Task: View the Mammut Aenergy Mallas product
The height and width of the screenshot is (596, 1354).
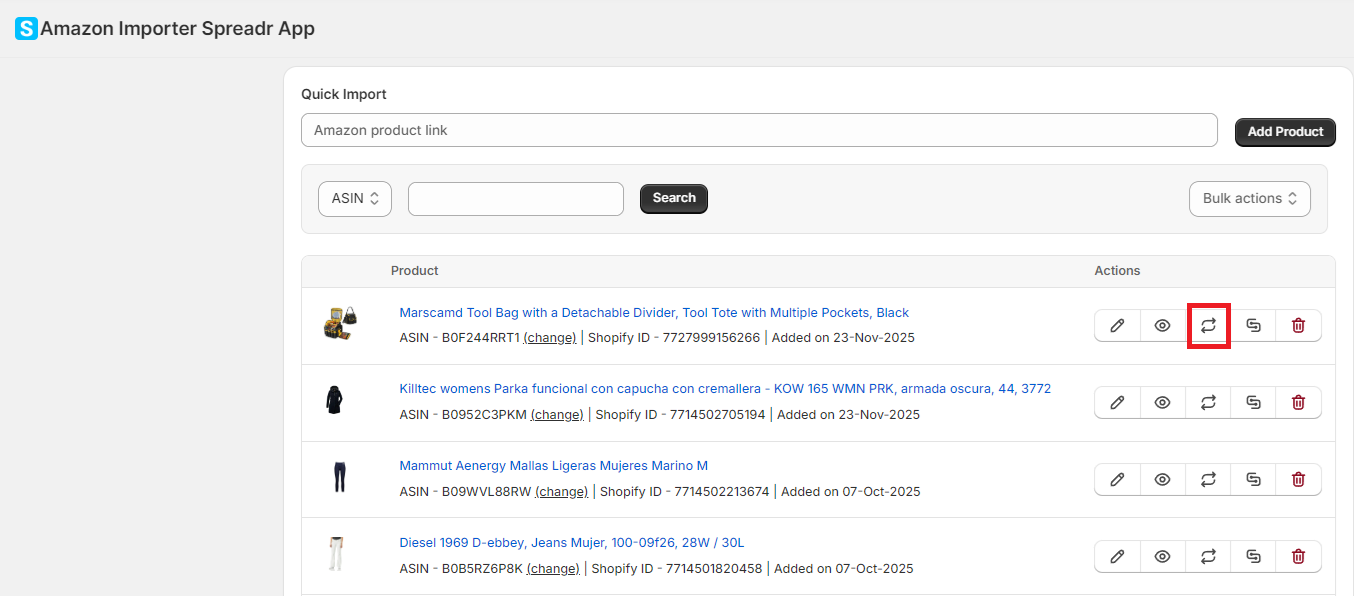Action: pyautogui.click(x=1163, y=479)
